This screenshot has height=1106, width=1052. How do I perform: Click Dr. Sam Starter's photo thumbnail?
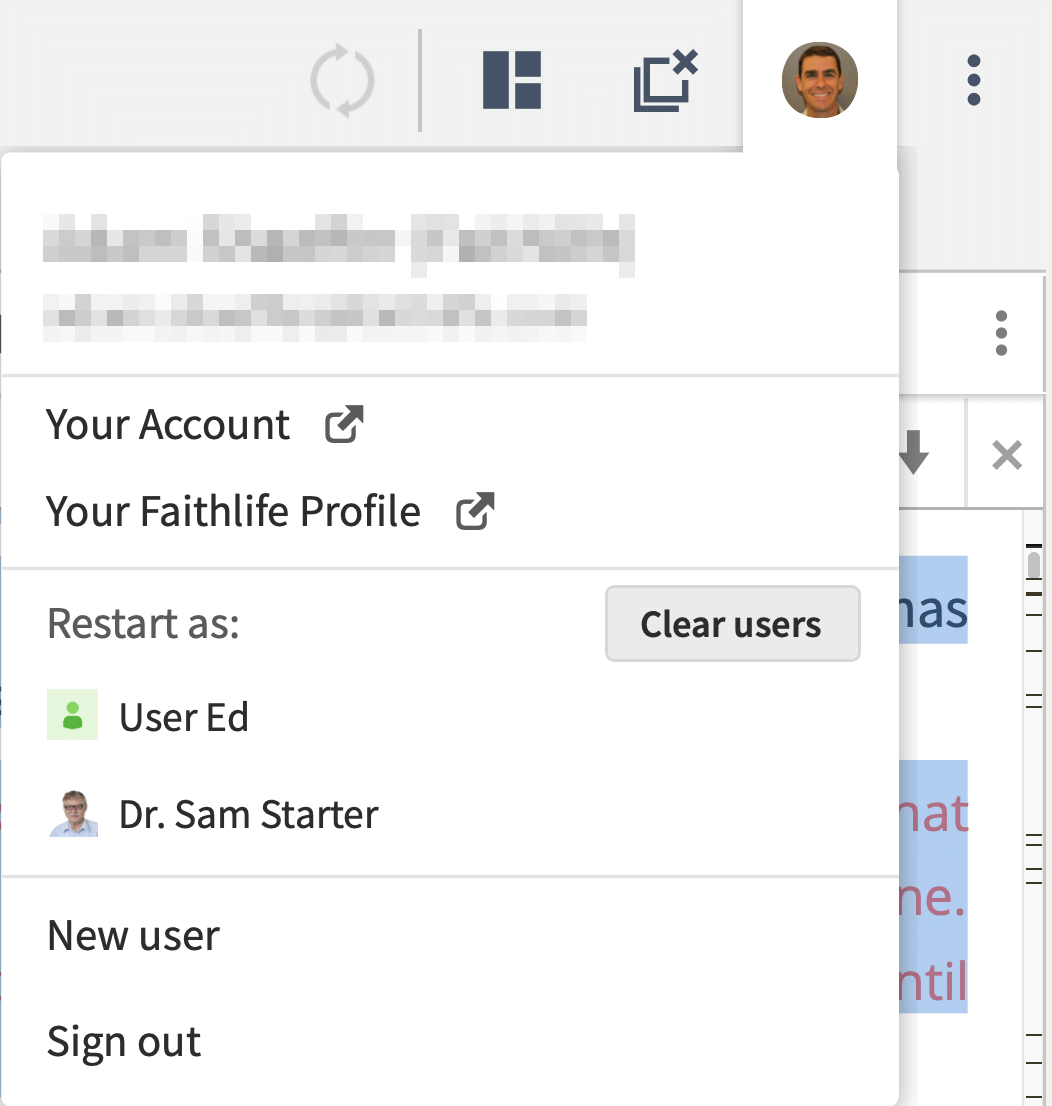pos(73,813)
